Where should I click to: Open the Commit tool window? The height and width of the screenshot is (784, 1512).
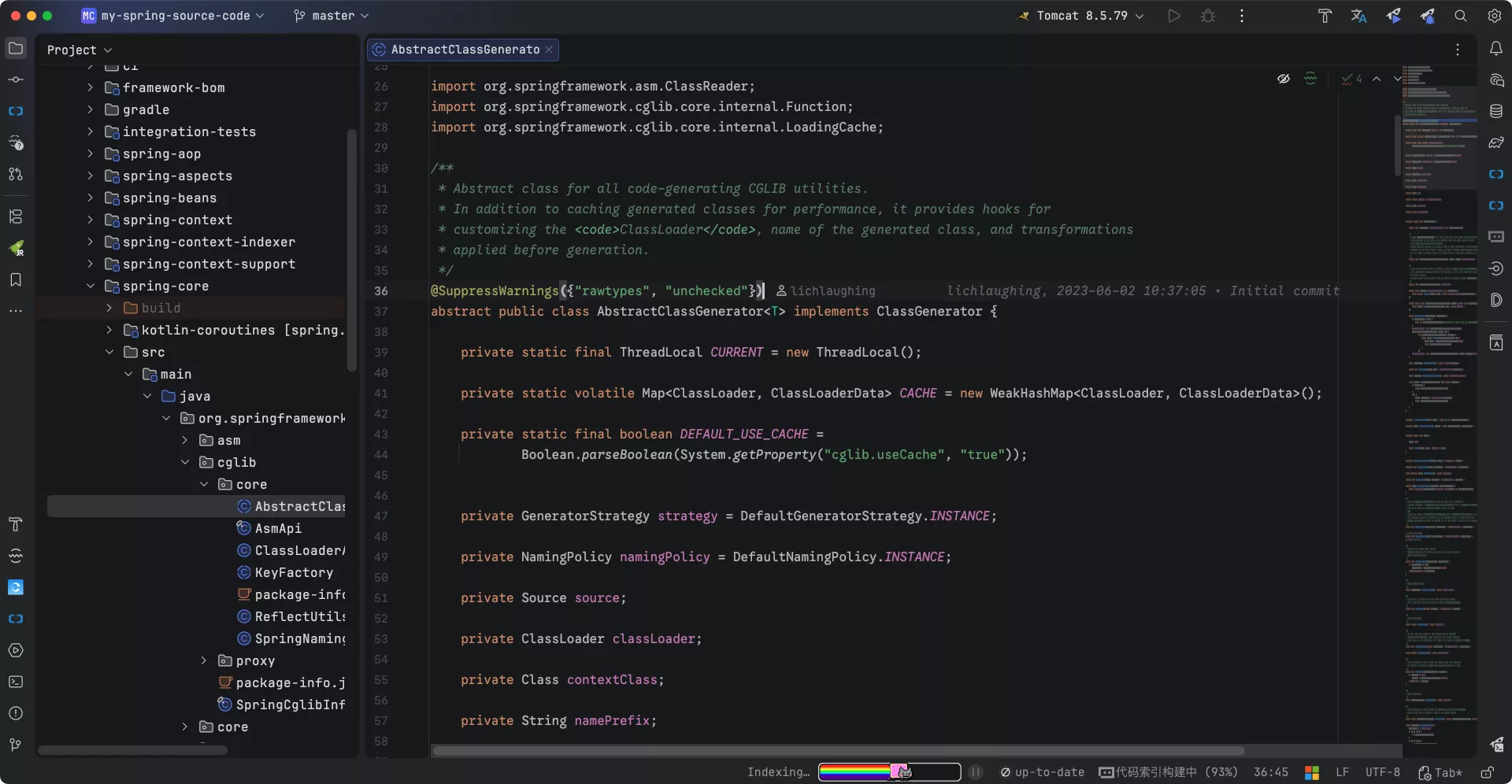point(16,80)
